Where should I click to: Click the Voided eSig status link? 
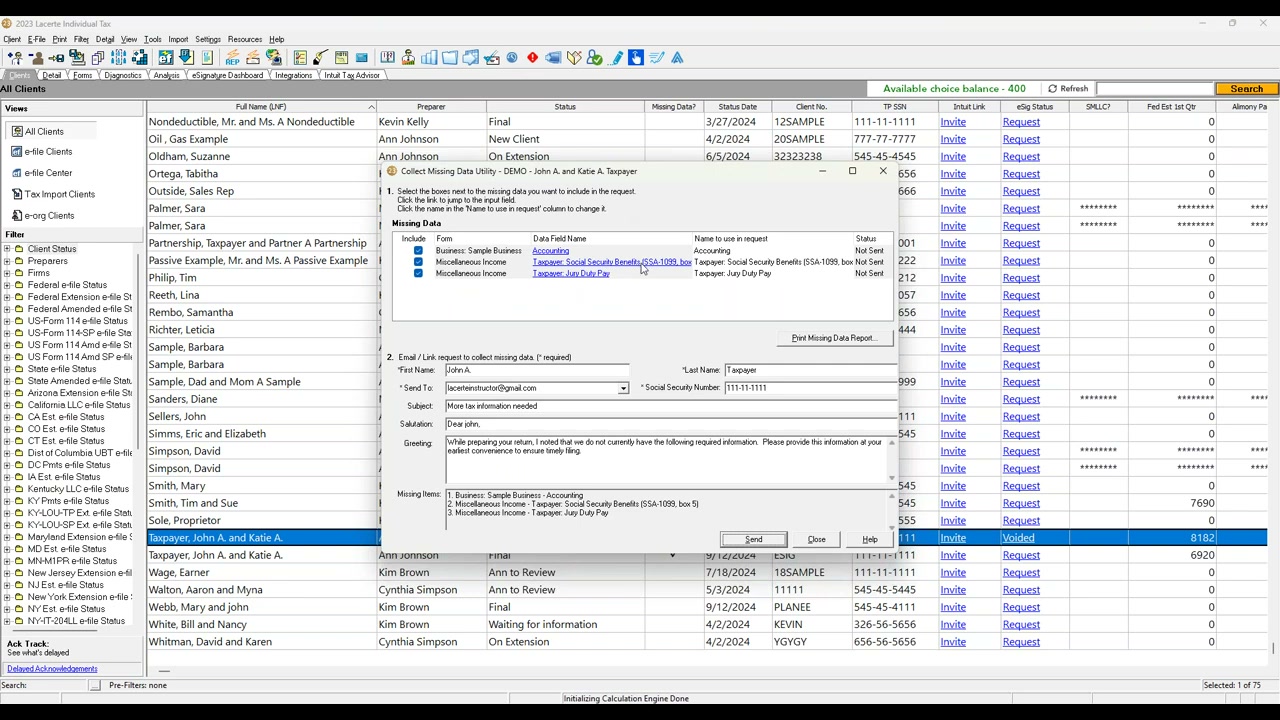(x=1018, y=538)
